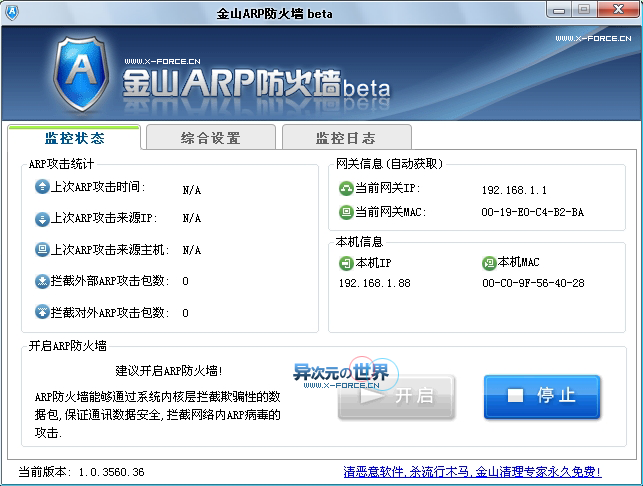The width and height of the screenshot is (643, 486).
Task: Click the 拦截对外ARP攻击包数 label
Action: coord(110,313)
